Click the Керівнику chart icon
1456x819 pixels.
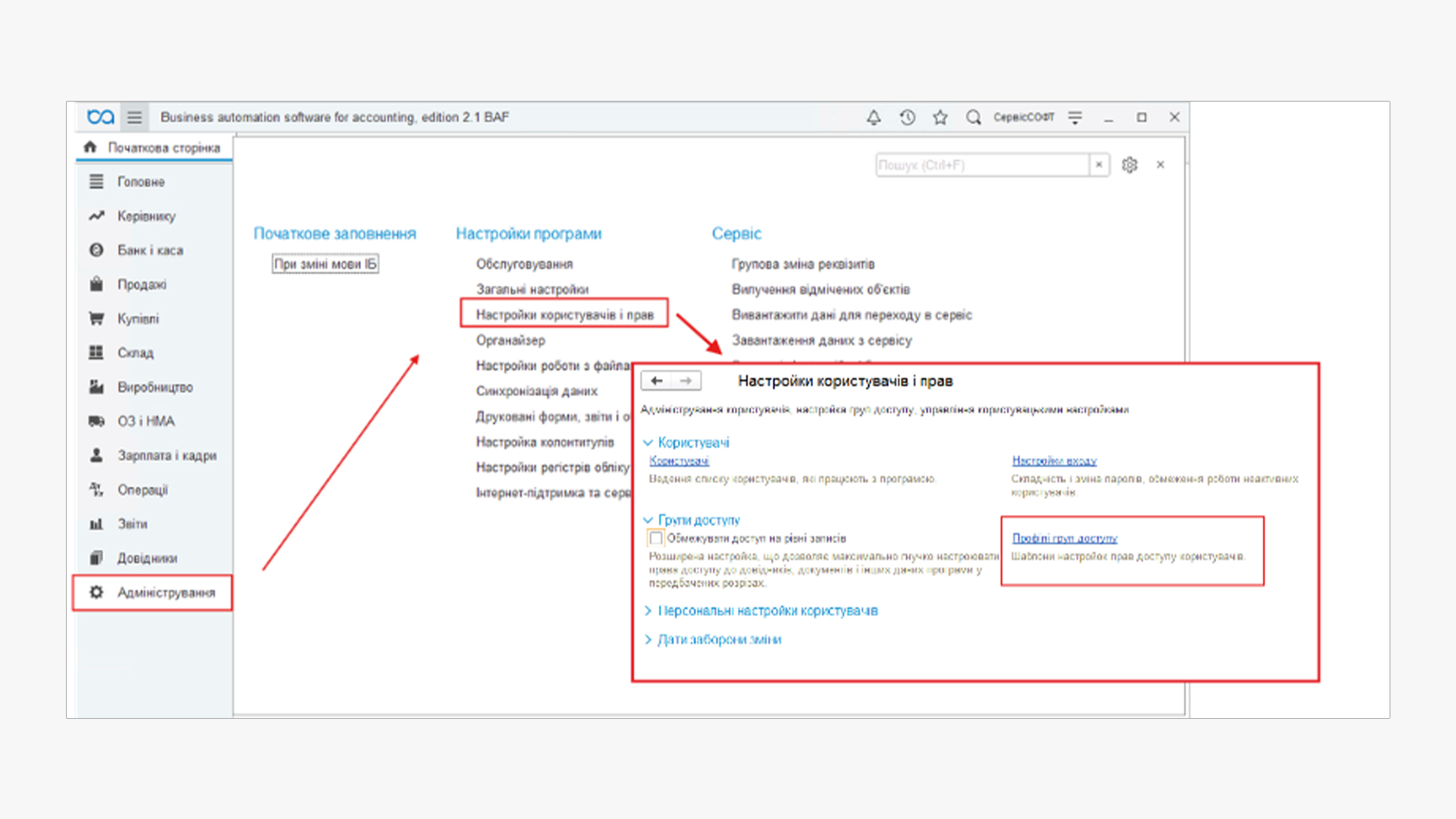96,216
